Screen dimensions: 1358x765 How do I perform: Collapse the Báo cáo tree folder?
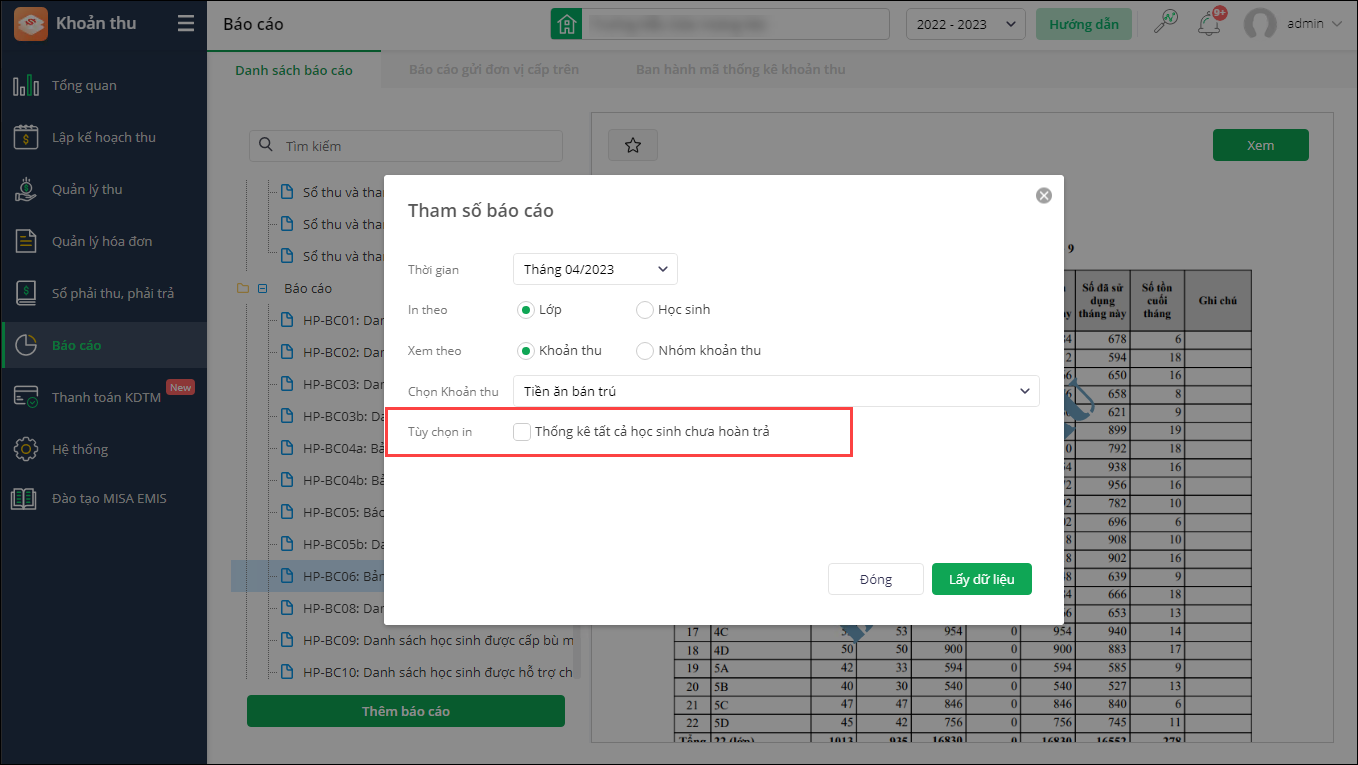pyautogui.click(x=263, y=288)
